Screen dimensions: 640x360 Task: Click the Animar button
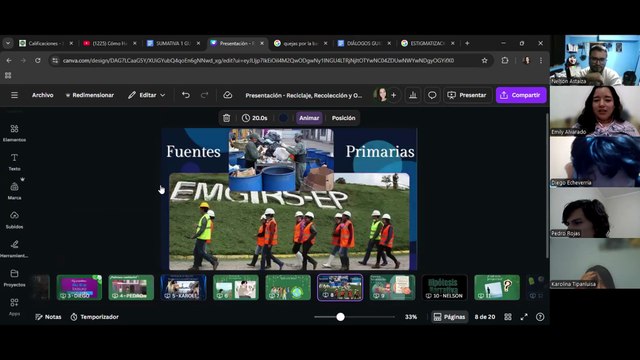(309, 118)
